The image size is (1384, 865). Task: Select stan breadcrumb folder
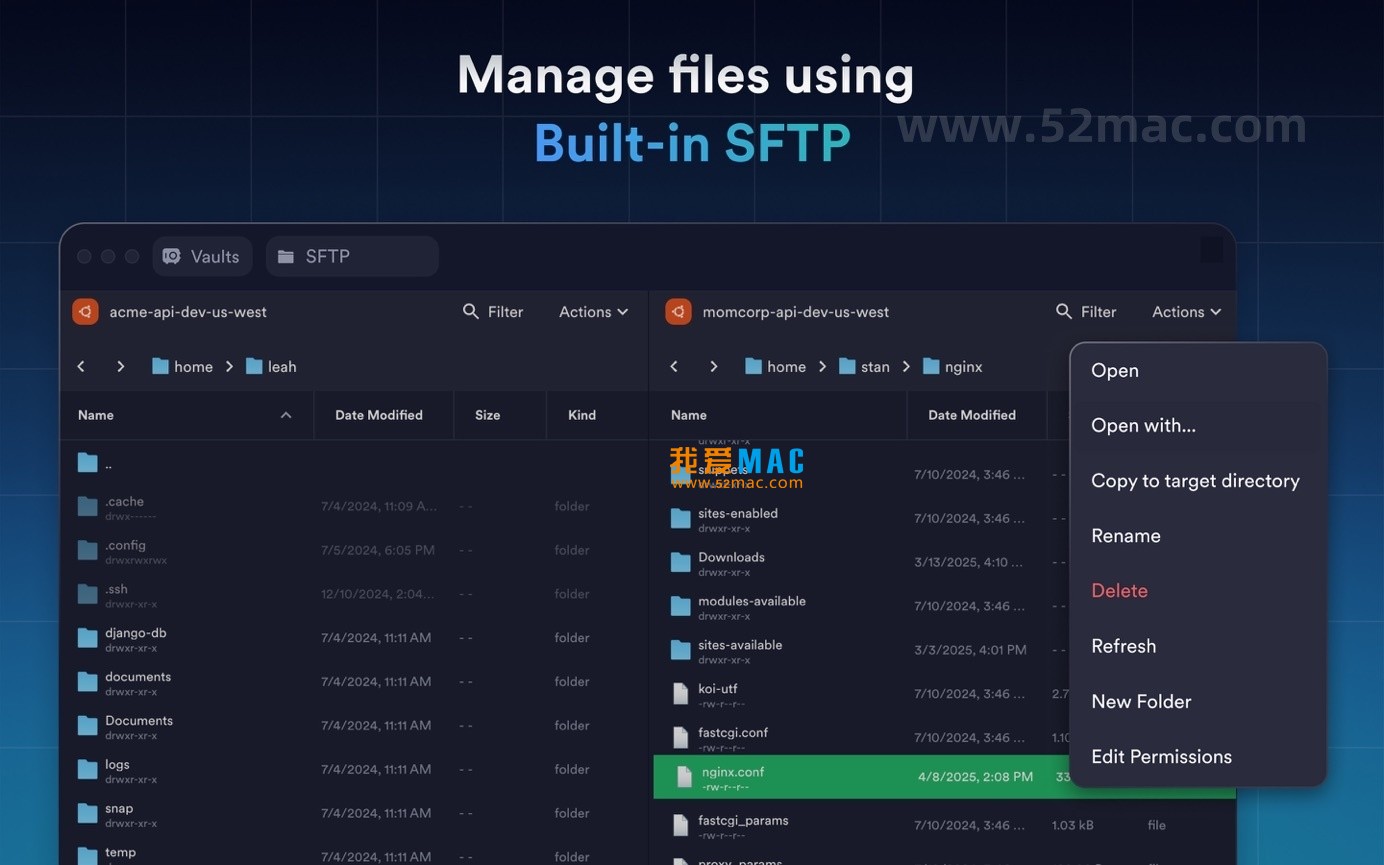[x=864, y=367]
